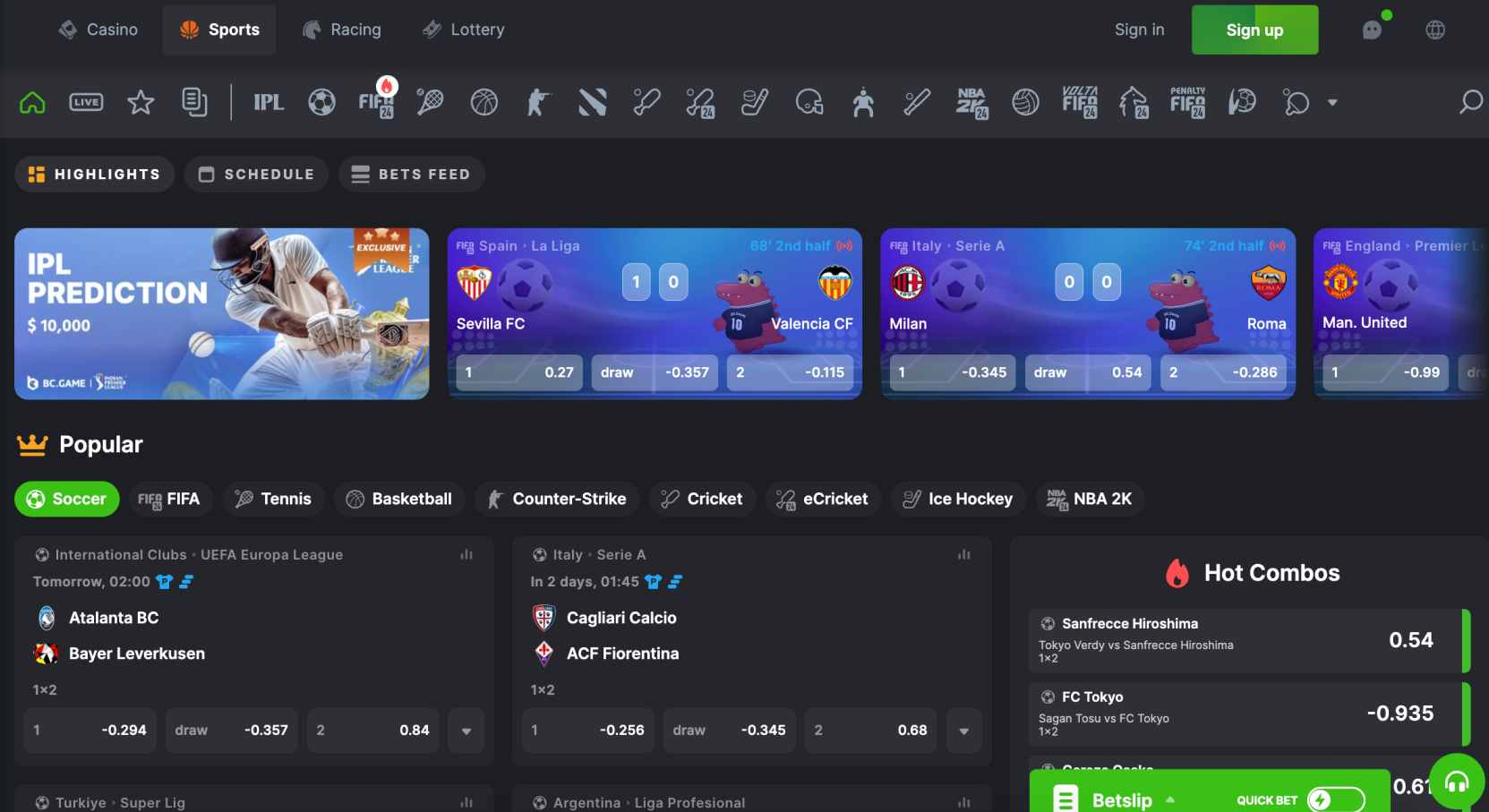Image resolution: width=1489 pixels, height=812 pixels.
Task: Open the search magnifier icon
Action: point(1470,102)
